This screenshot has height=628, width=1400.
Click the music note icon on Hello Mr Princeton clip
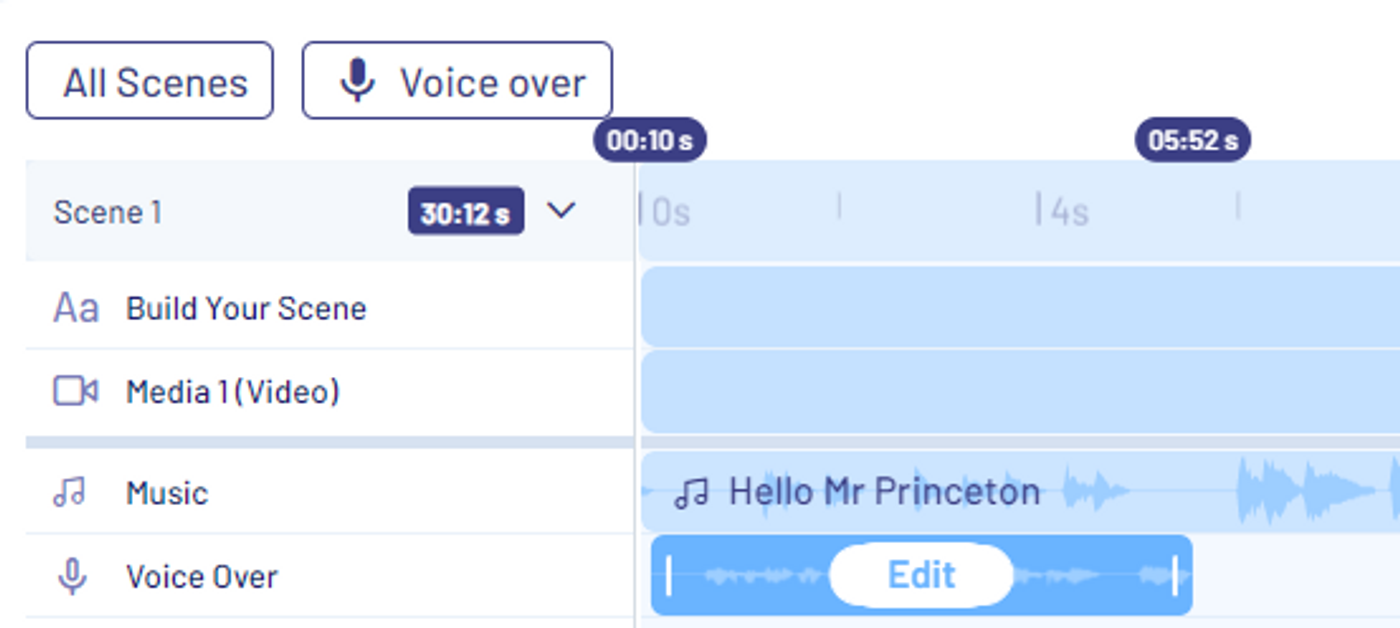coord(691,492)
